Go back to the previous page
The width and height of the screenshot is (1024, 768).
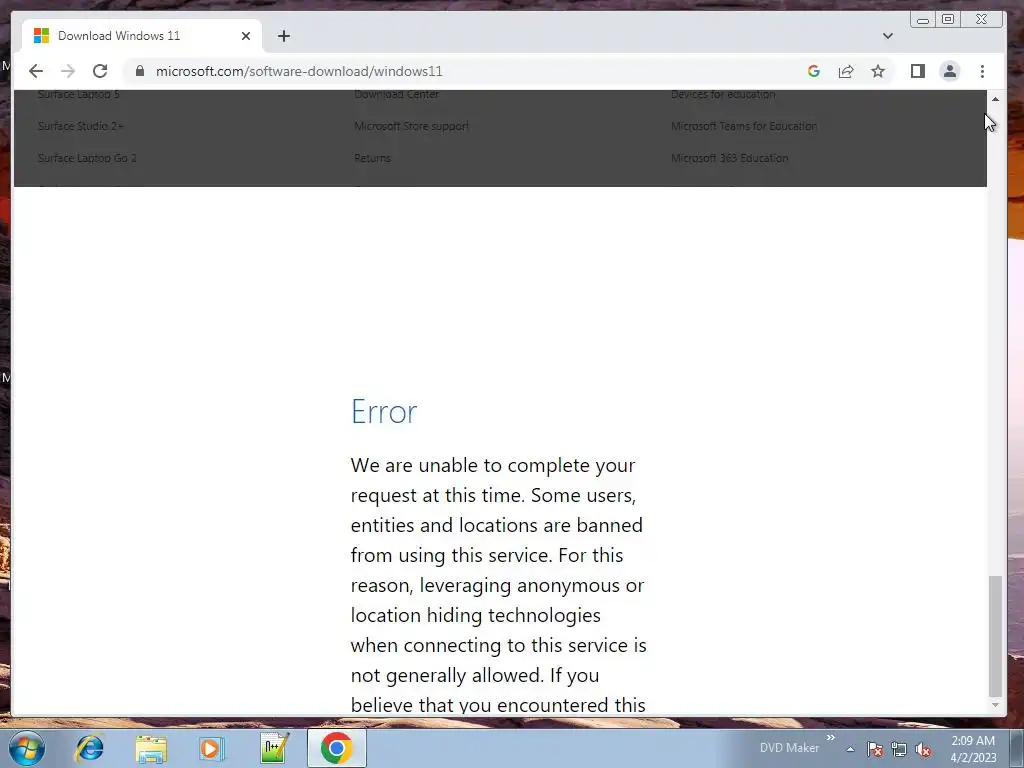[36, 71]
